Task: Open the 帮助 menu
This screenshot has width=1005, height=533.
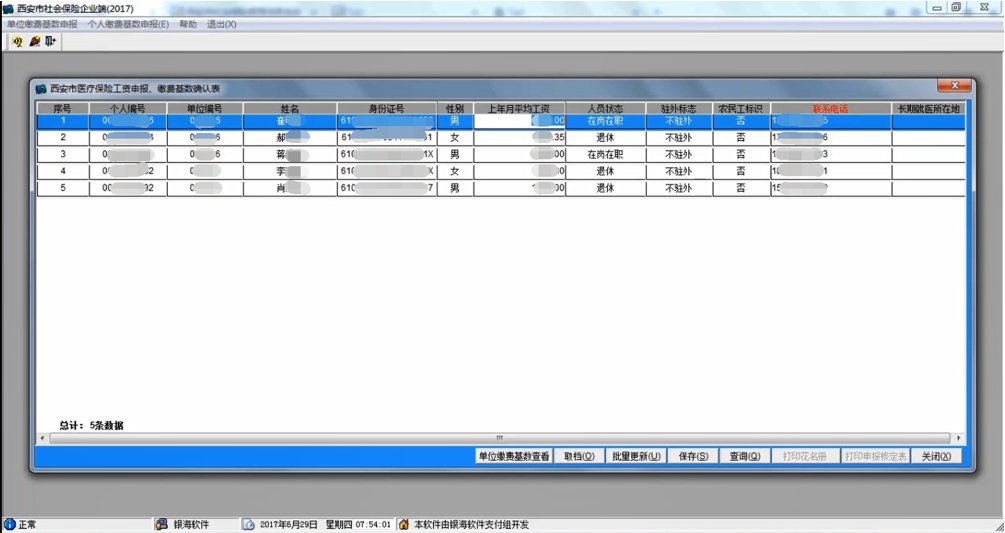Action: pyautogui.click(x=188, y=23)
